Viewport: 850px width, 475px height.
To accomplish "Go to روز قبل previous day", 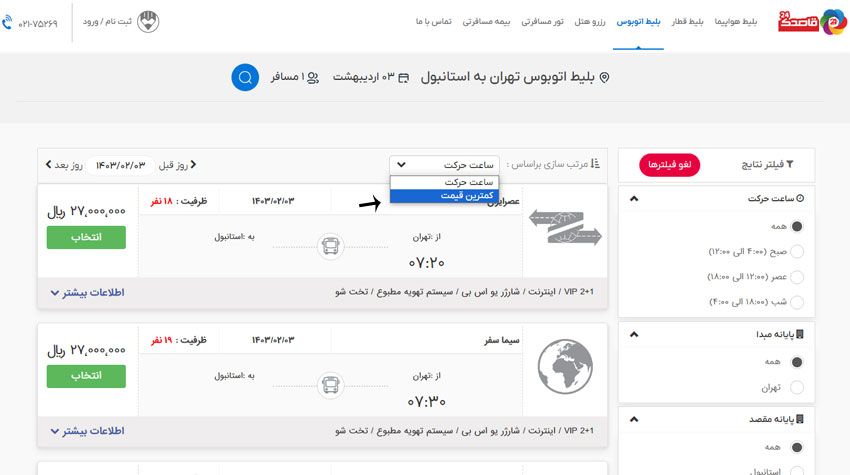I will tap(177, 165).
